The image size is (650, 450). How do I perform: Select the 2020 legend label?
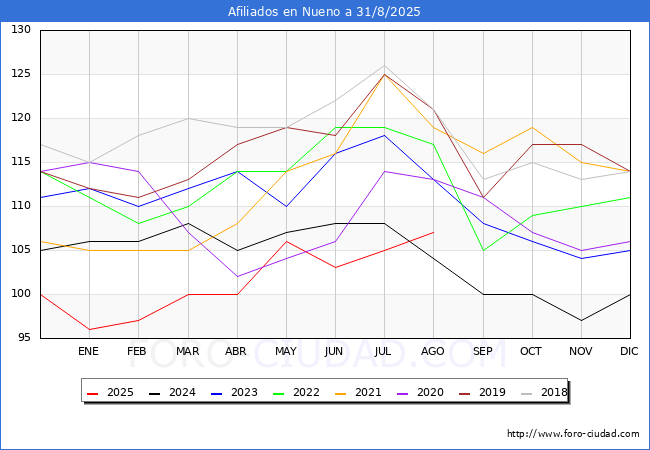(430, 392)
